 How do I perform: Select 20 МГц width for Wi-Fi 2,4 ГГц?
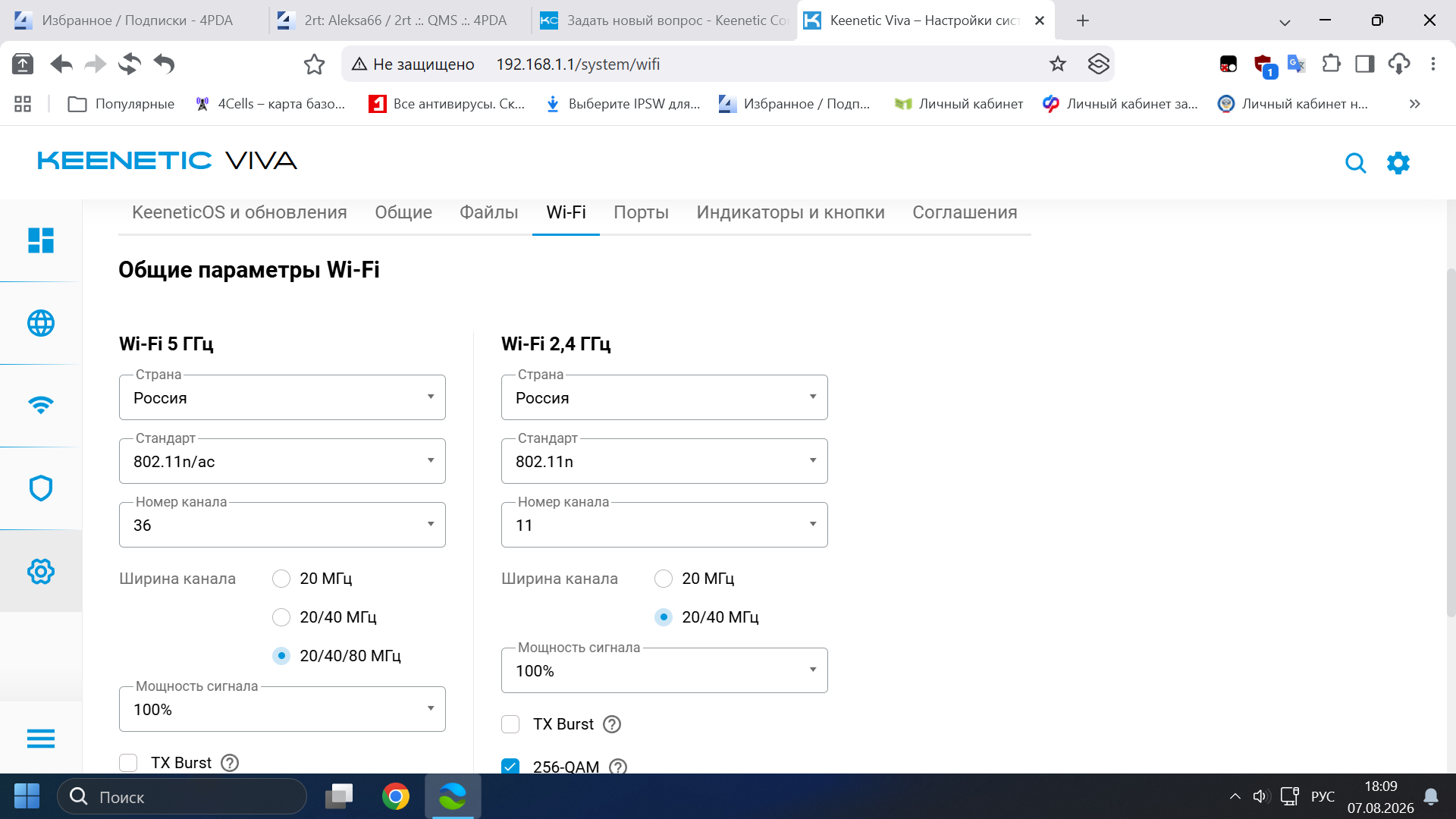pos(664,579)
